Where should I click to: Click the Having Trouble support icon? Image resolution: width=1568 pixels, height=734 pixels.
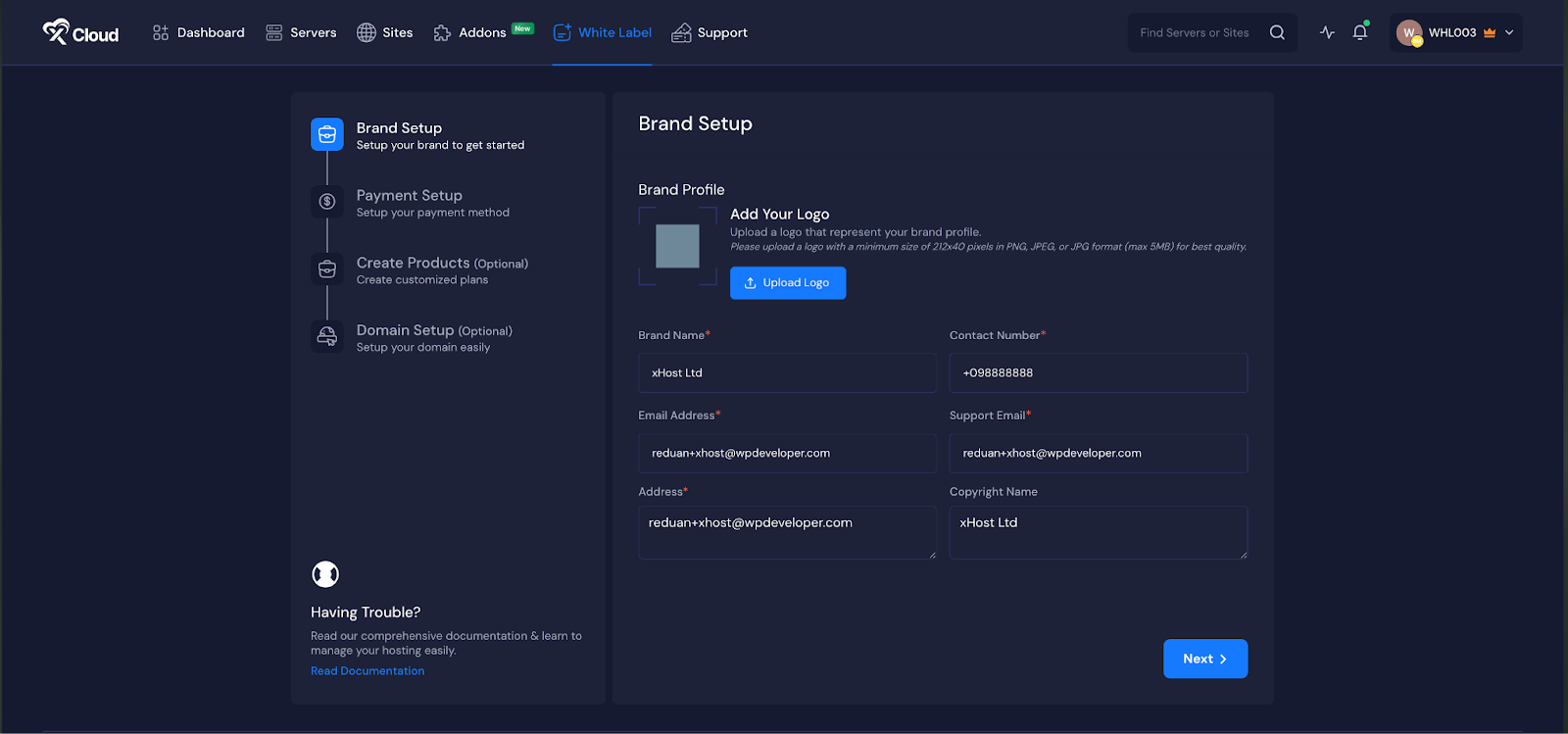point(325,574)
